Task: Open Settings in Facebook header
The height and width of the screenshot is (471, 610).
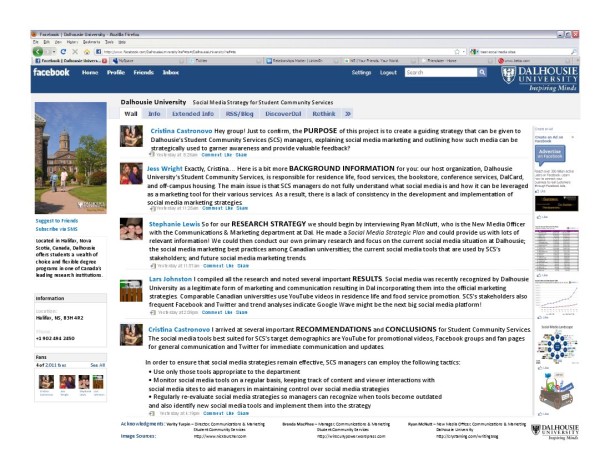Action: point(361,72)
